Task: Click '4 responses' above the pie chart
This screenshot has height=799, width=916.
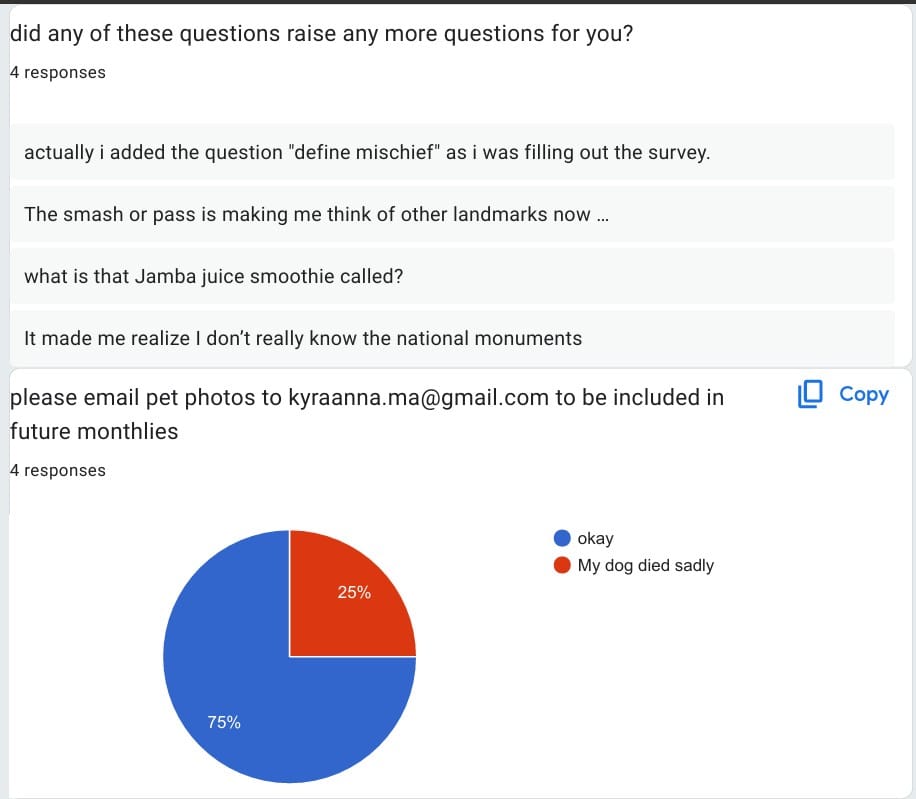Action: [57, 470]
